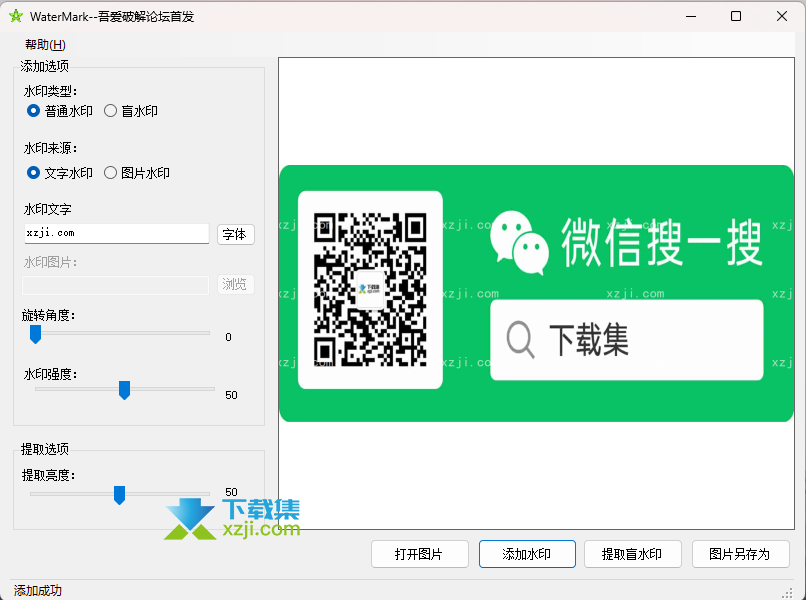Click the WeChat logo in preview image
Viewport: 806px width, 600px height.
(x=519, y=242)
